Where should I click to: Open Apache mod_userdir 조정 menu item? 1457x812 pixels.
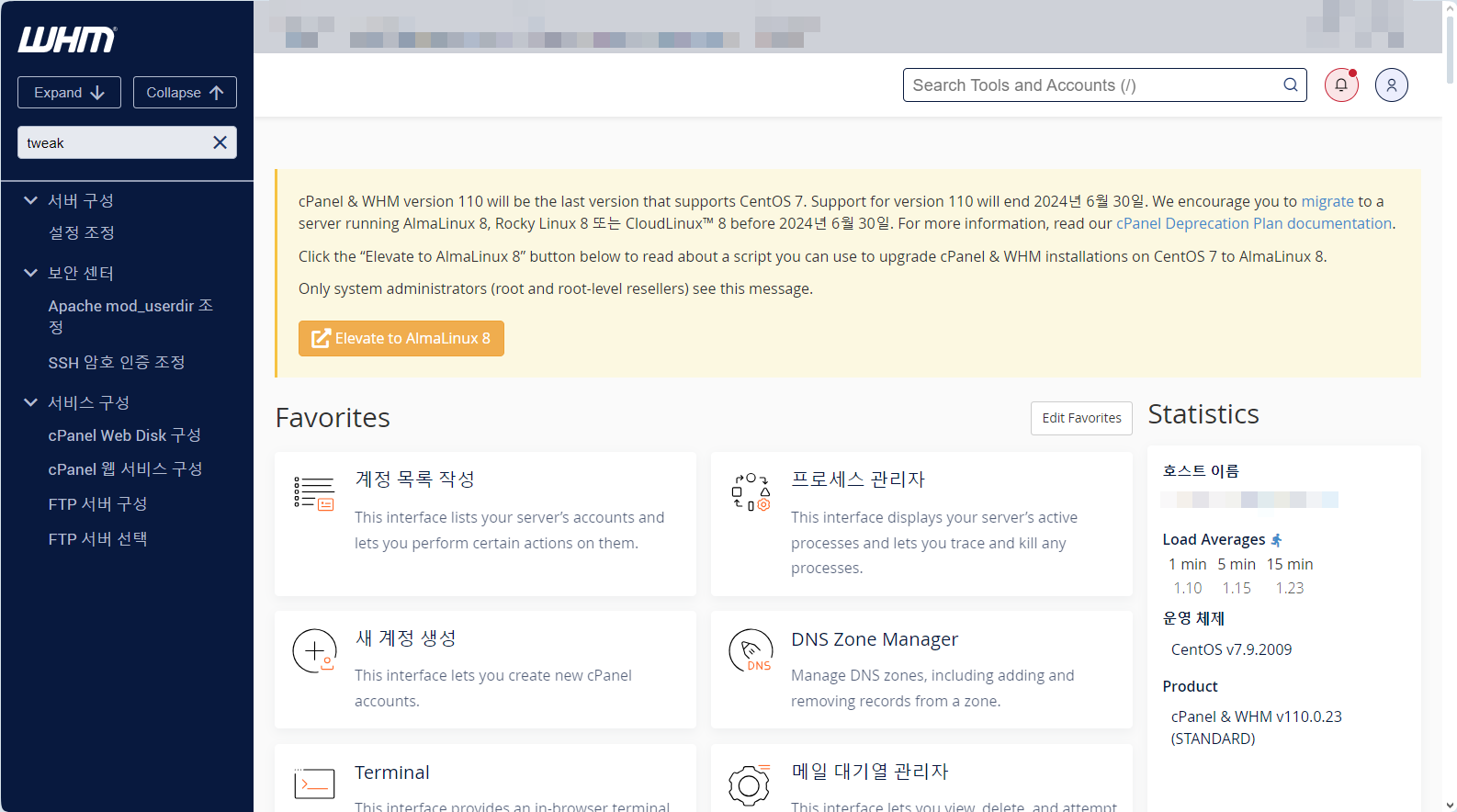point(130,316)
